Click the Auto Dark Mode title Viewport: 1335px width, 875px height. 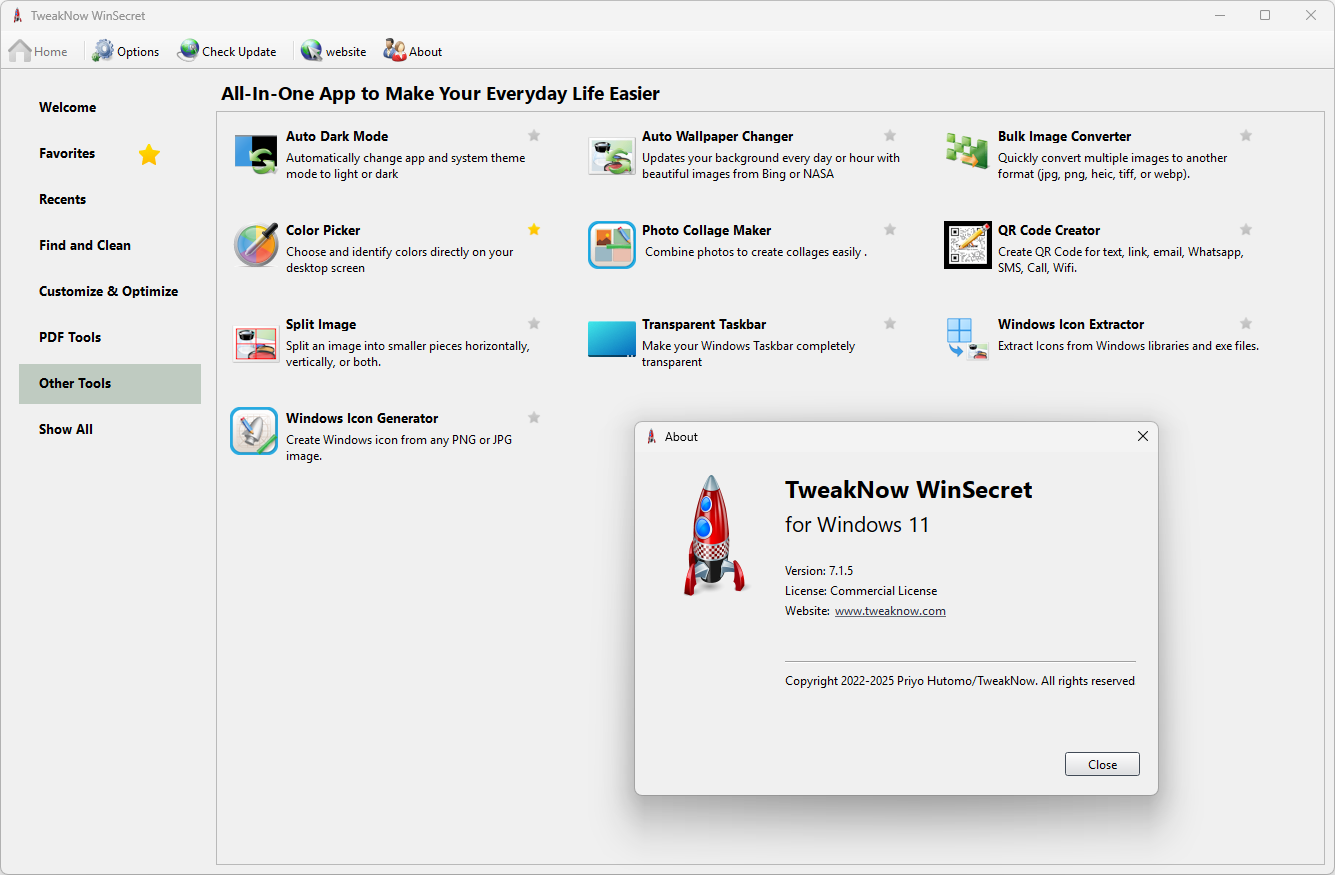point(337,136)
